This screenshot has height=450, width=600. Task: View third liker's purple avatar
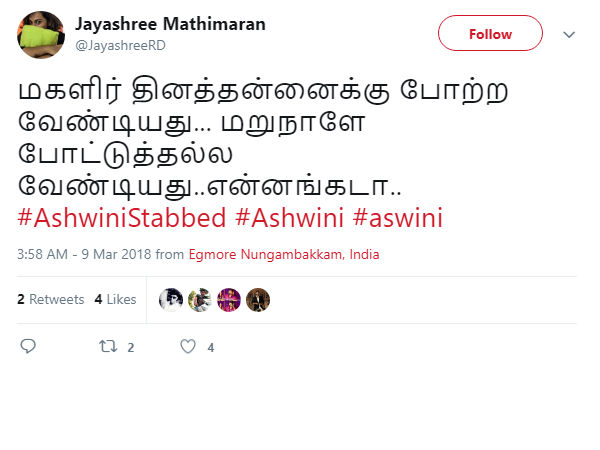229,300
